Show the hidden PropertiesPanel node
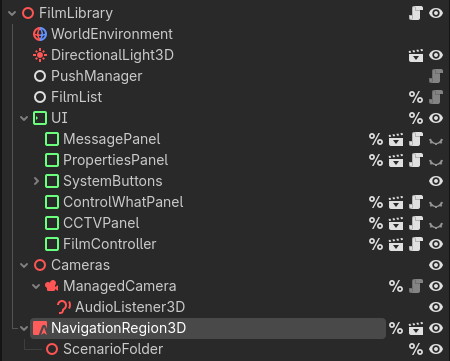The width and height of the screenshot is (450, 361). tap(436, 162)
